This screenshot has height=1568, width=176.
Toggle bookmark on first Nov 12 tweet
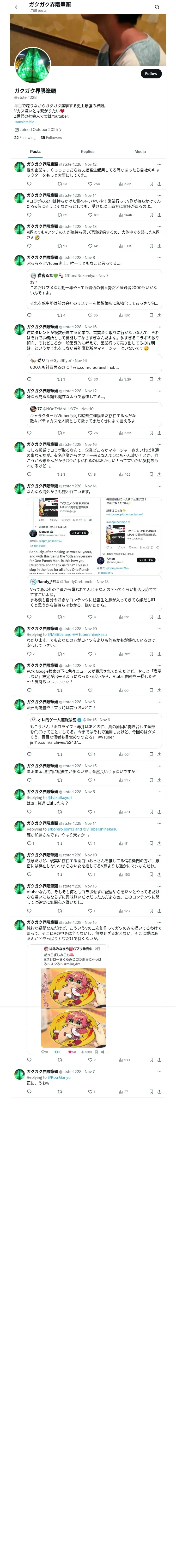pos(151,183)
